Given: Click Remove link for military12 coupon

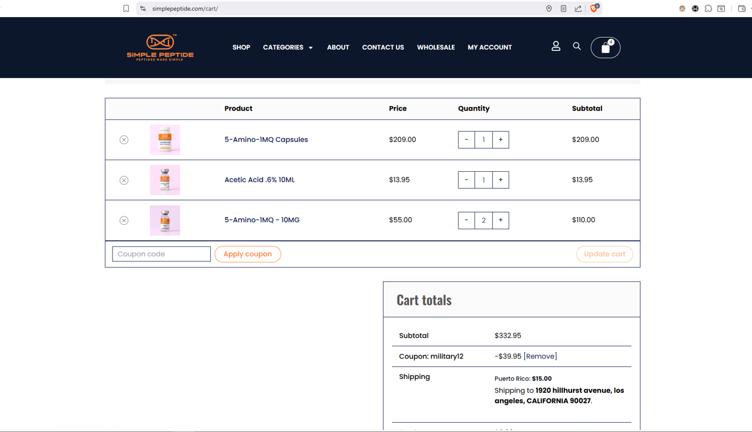Looking at the screenshot, I should (x=540, y=356).
